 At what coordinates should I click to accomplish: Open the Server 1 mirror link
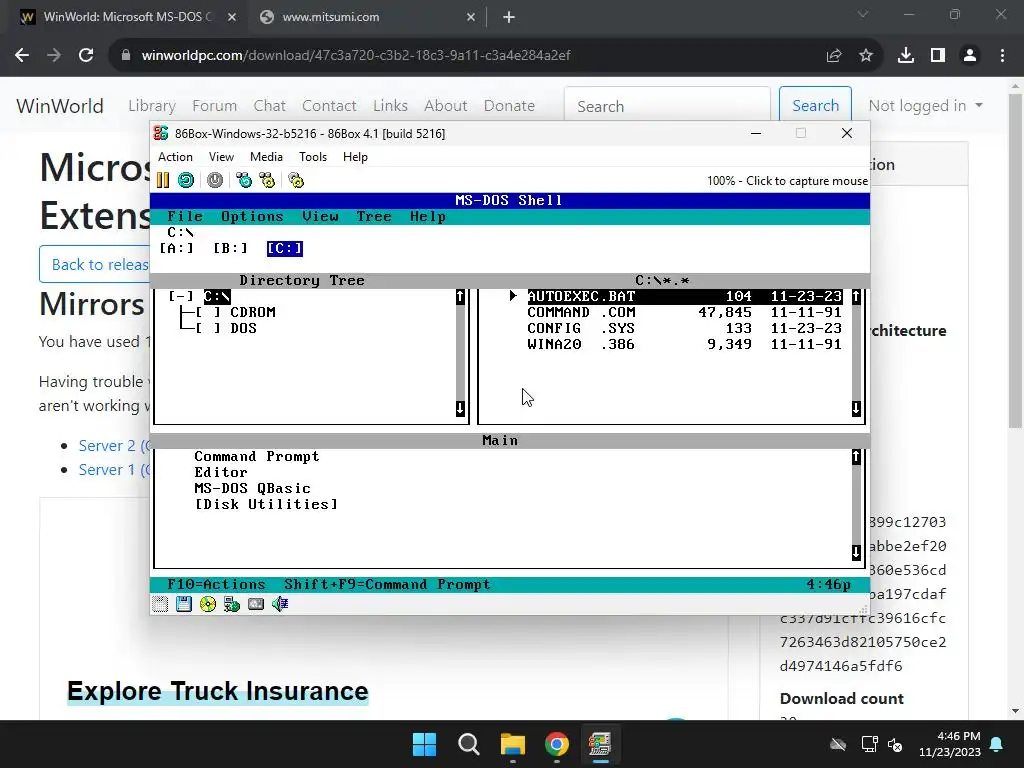[114, 470]
